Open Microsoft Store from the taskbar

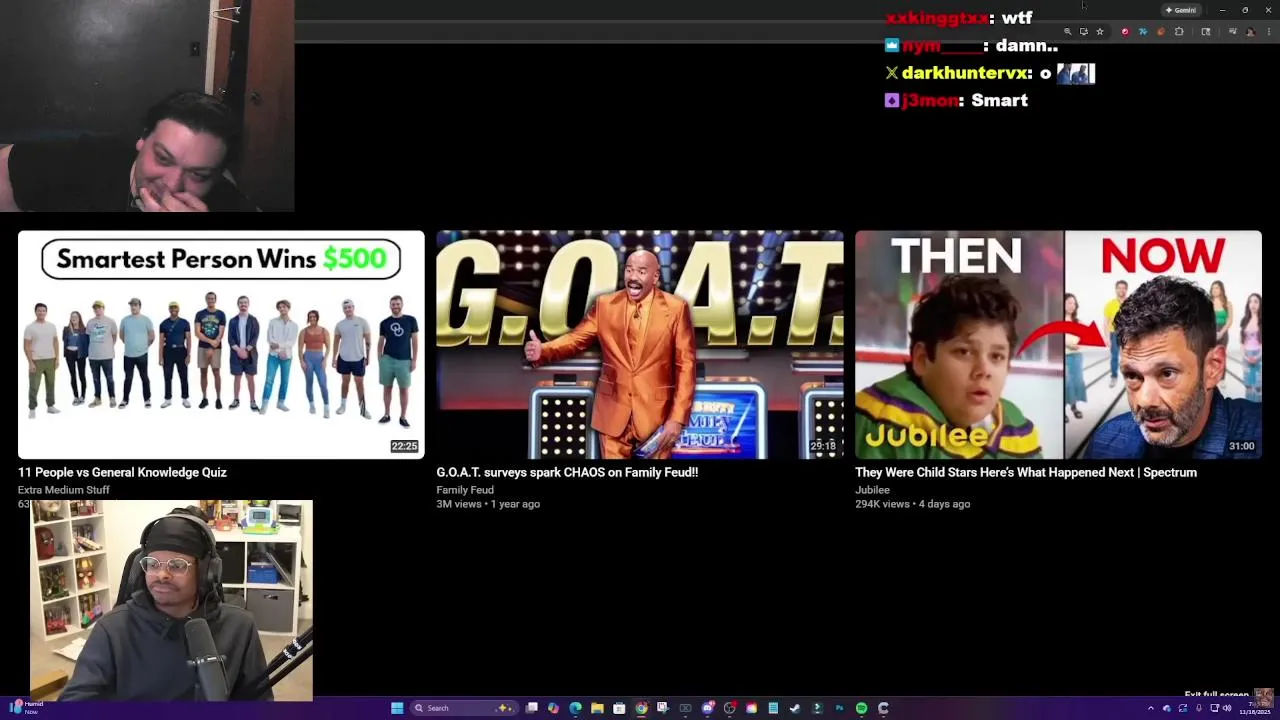[x=619, y=708]
